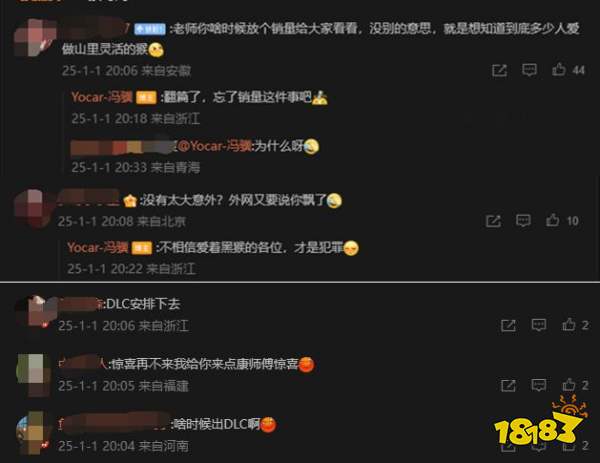The width and height of the screenshot is (600, 463).
Task: Open the 河南 commenter's avatar
Action: tap(33, 433)
